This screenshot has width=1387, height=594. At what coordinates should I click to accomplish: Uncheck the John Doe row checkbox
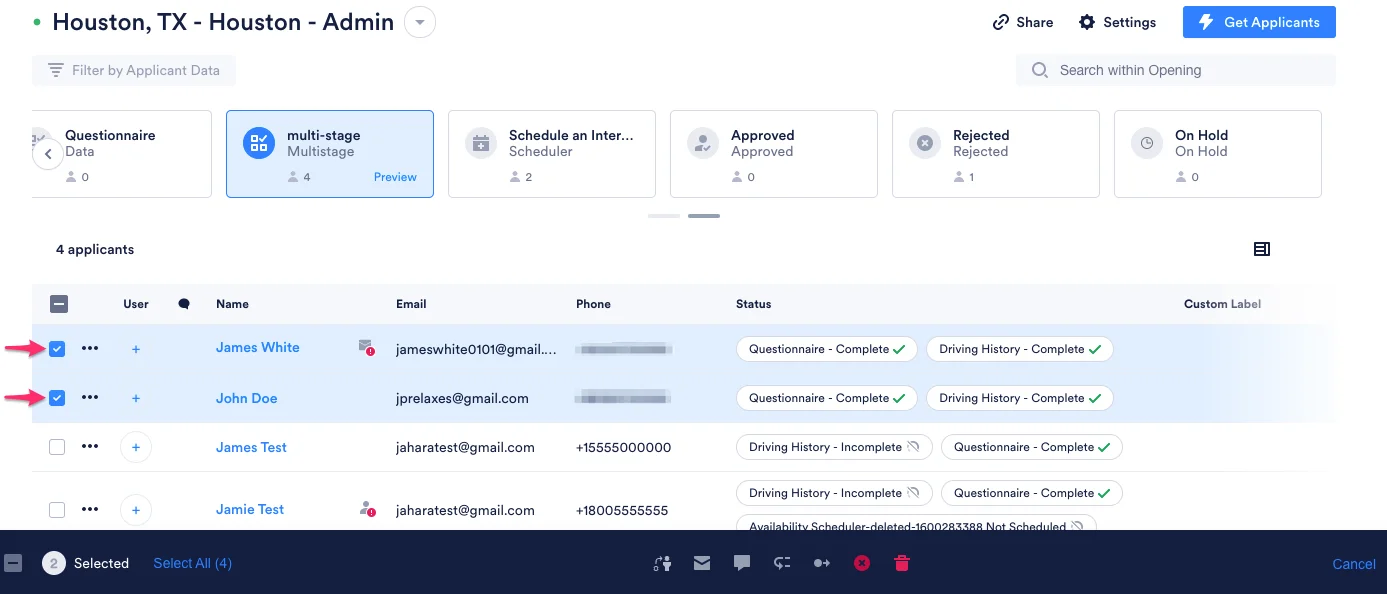pyautogui.click(x=57, y=398)
